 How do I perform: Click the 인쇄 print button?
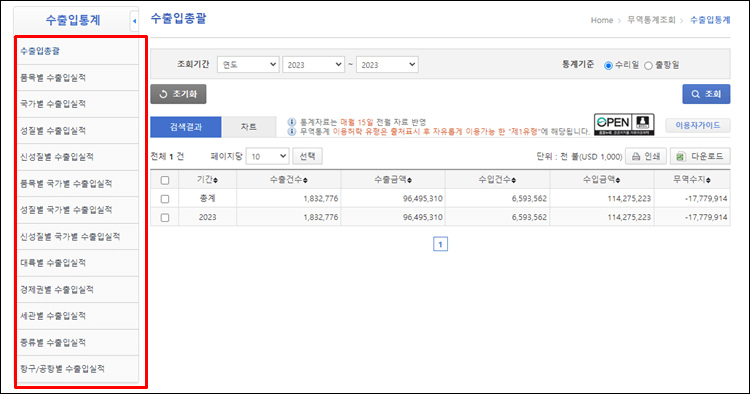pos(646,156)
